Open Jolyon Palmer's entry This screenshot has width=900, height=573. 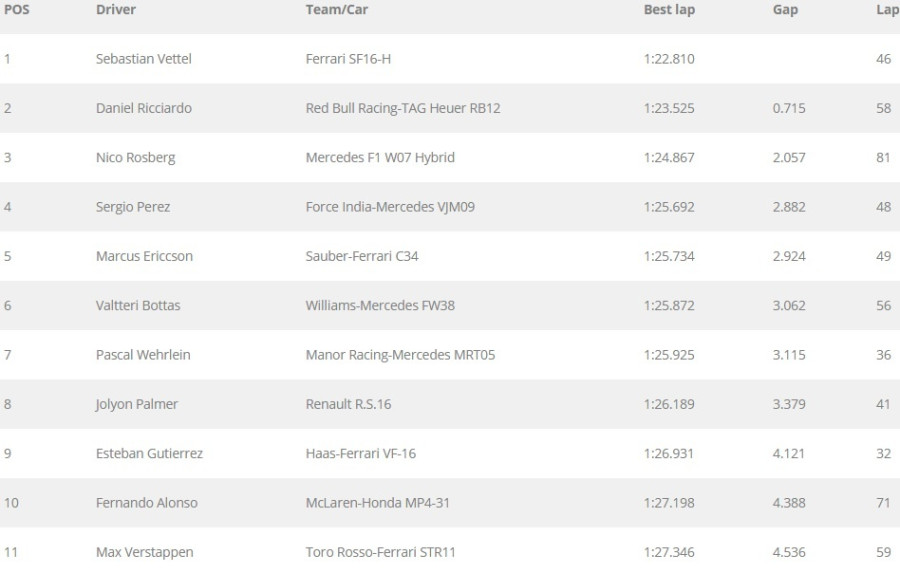click(x=137, y=404)
